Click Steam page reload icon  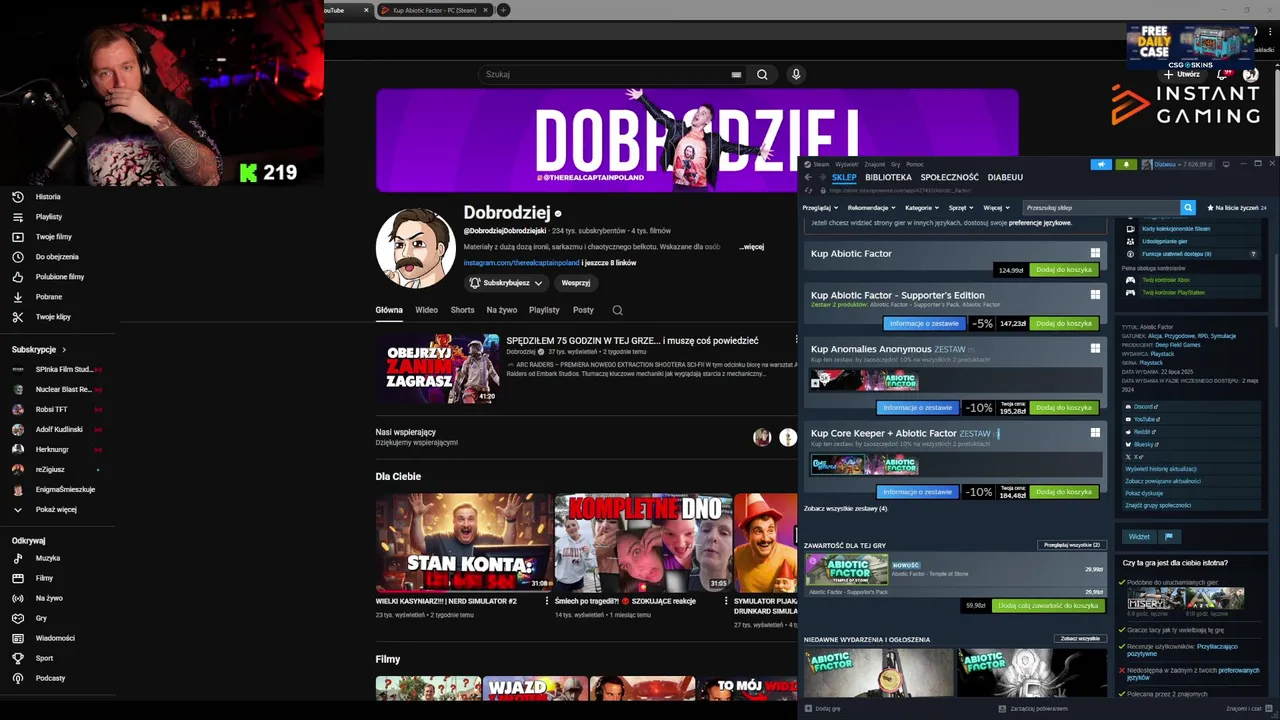coord(808,189)
